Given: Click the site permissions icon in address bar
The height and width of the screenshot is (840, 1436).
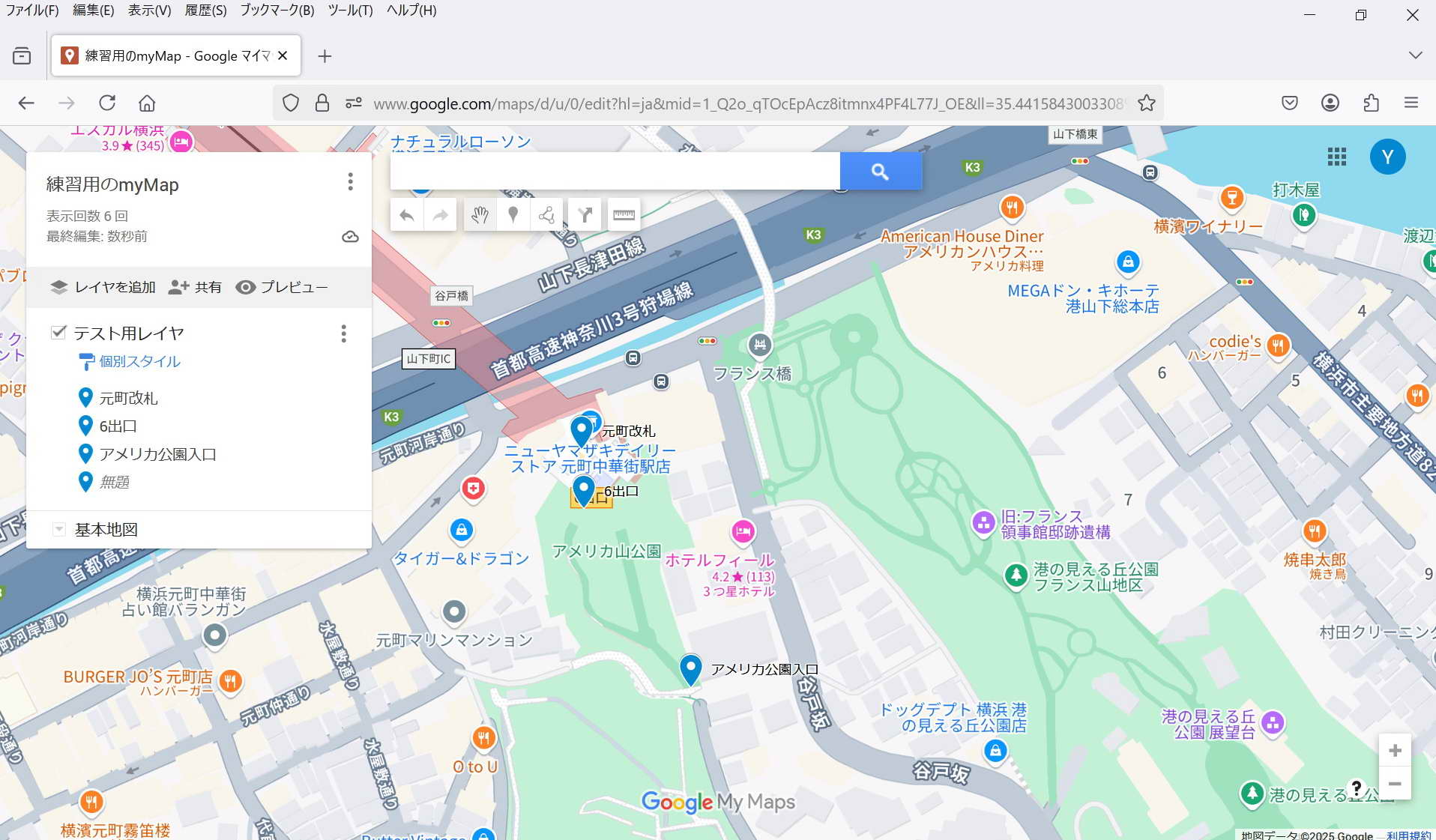Looking at the screenshot, I should point(354,103).
